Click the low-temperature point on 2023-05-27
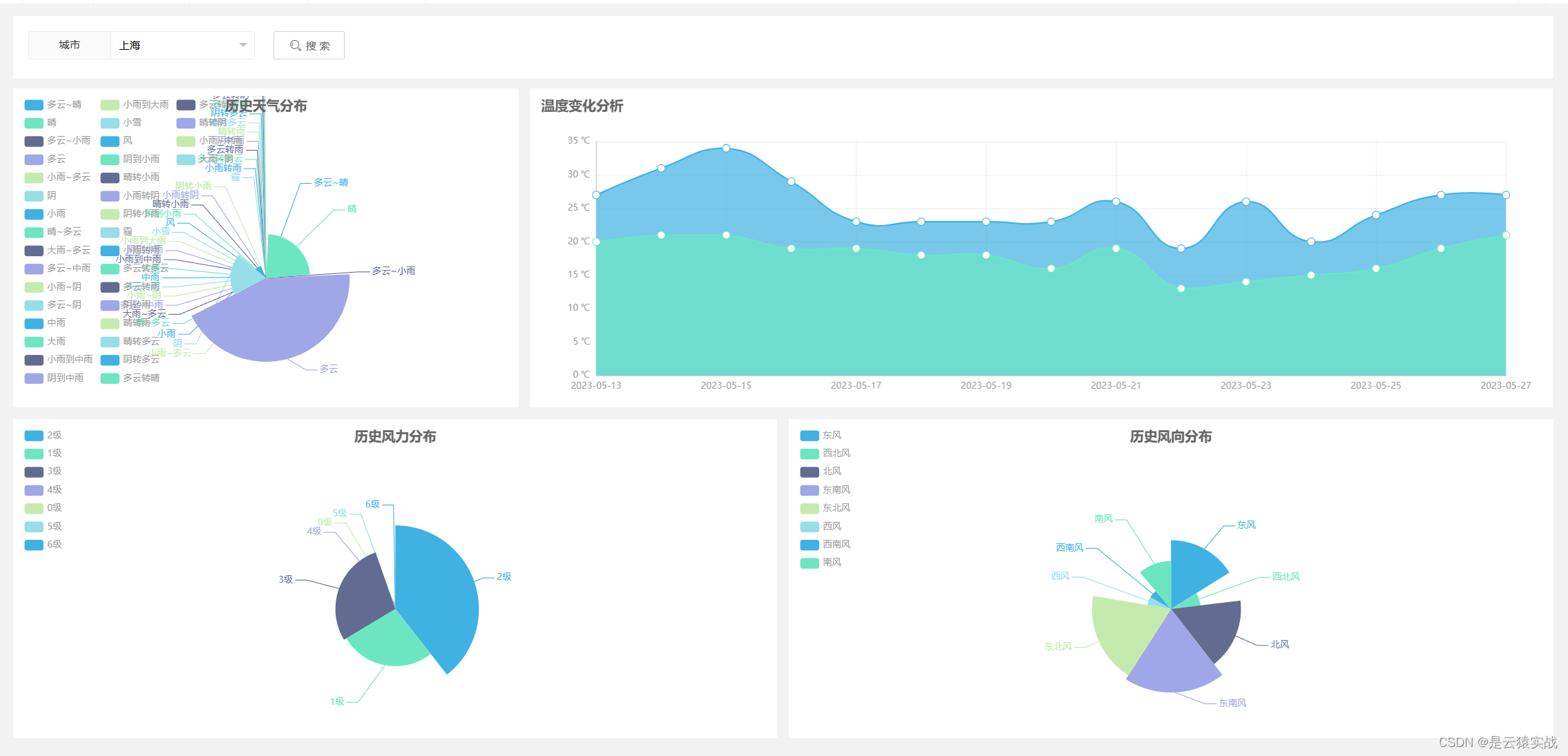The height and width of the screenshot is (756, 1568). (1506, 235)
